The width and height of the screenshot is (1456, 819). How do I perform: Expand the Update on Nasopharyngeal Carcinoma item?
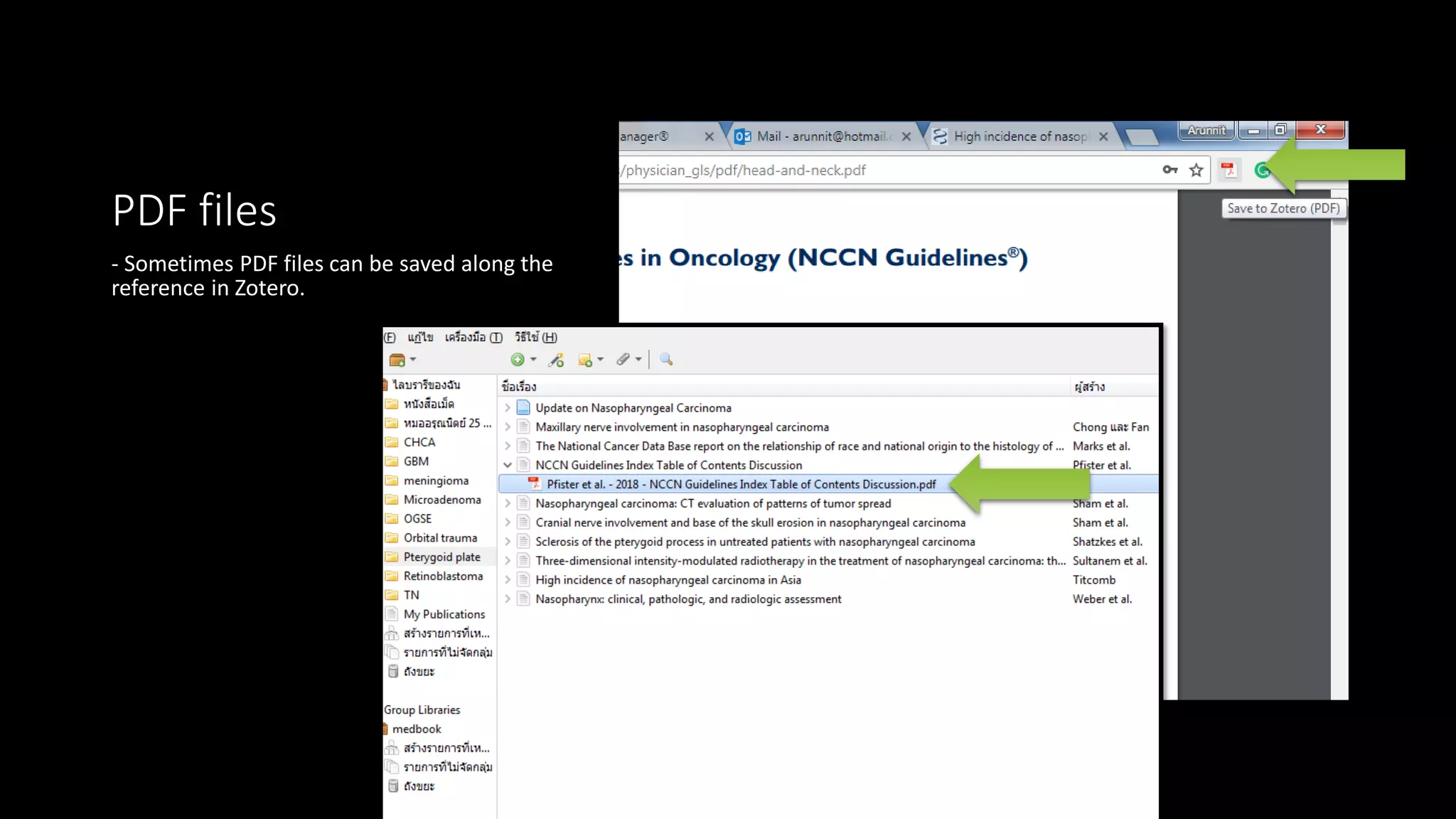[508, 408]
